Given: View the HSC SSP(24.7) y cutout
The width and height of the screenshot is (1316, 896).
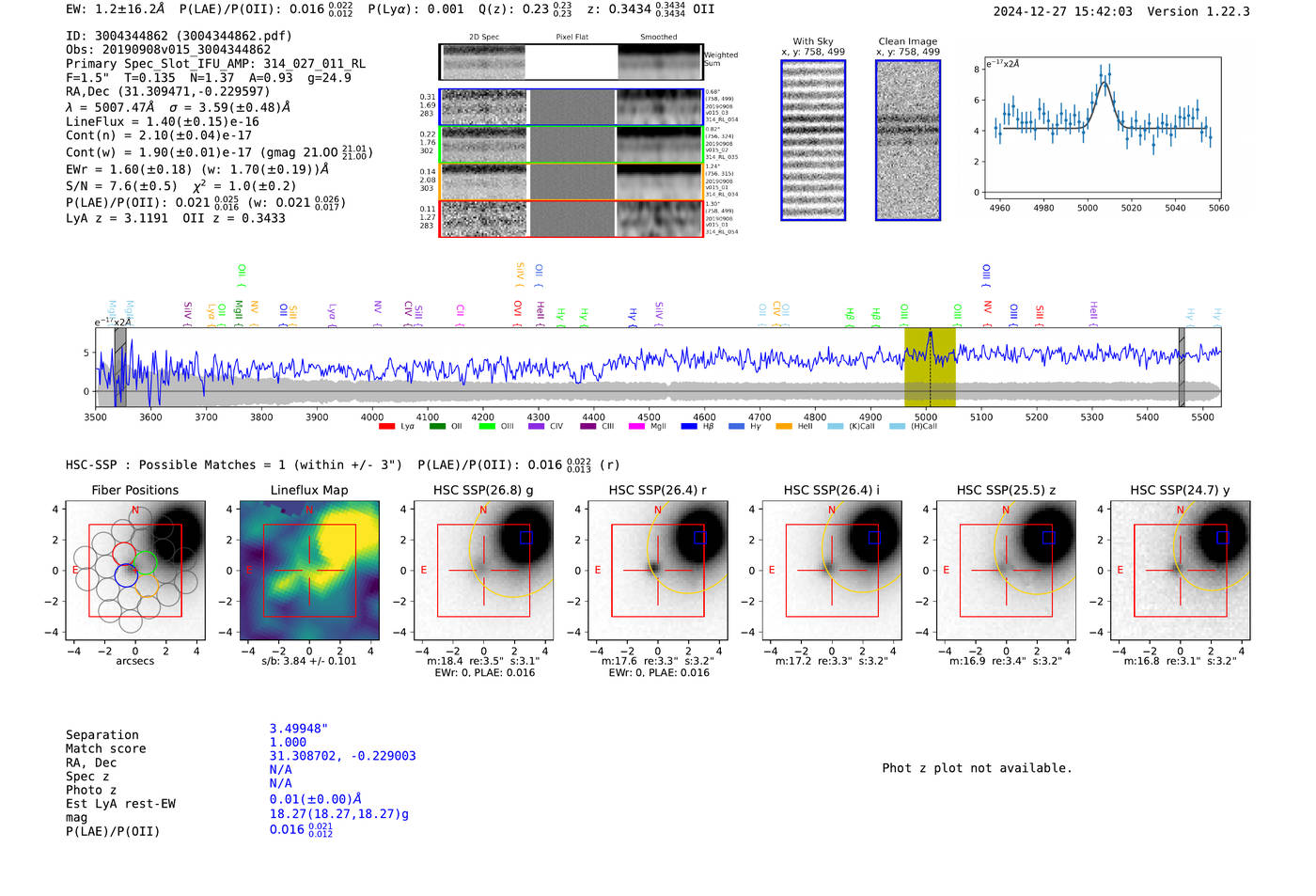Looking at the screenshot, I should tap(1181, 570).
